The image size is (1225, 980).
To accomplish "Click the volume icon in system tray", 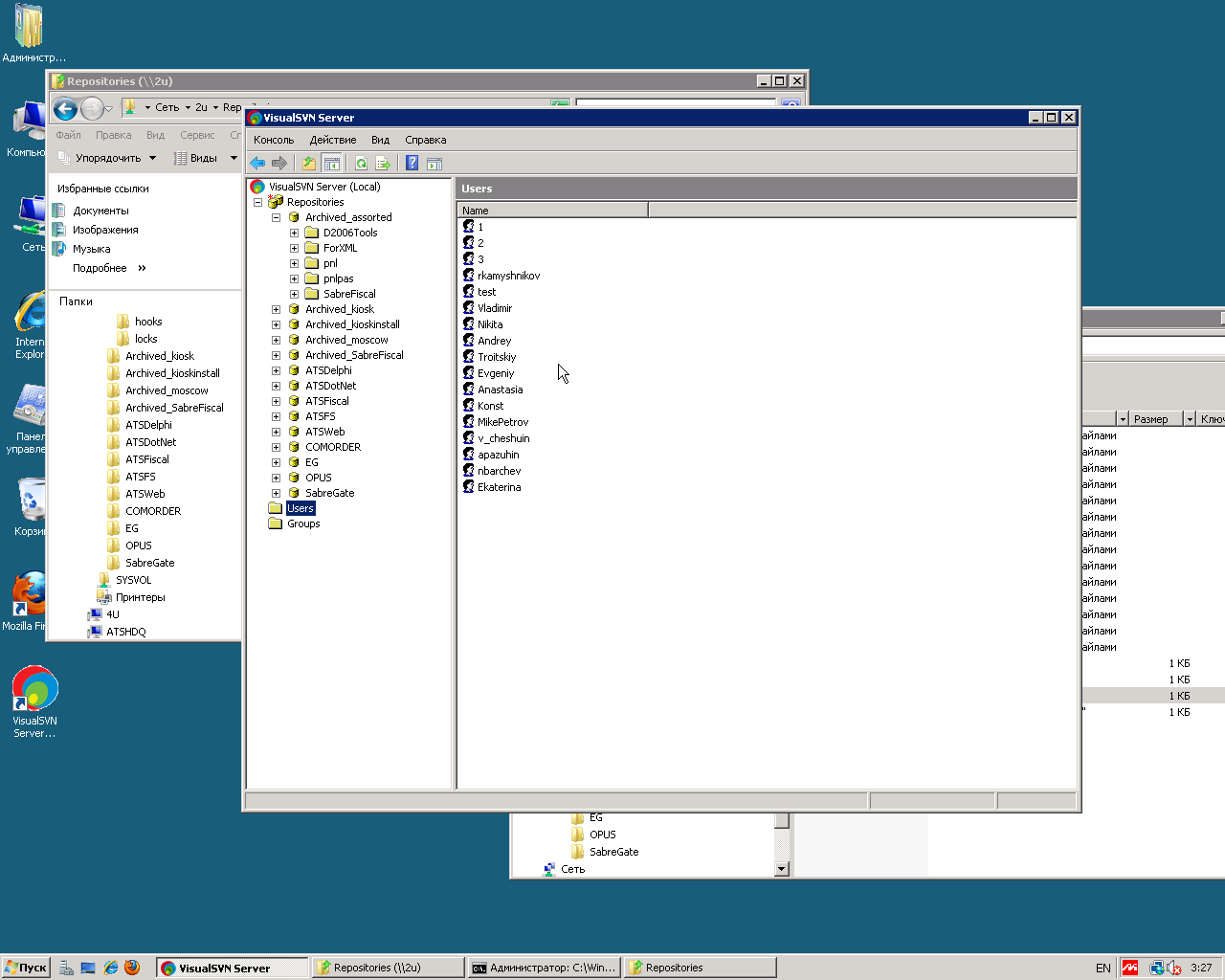I will 1174,968.
